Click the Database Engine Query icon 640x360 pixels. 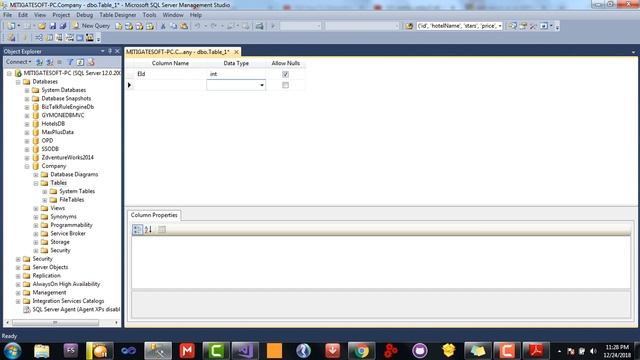point(119,26)
